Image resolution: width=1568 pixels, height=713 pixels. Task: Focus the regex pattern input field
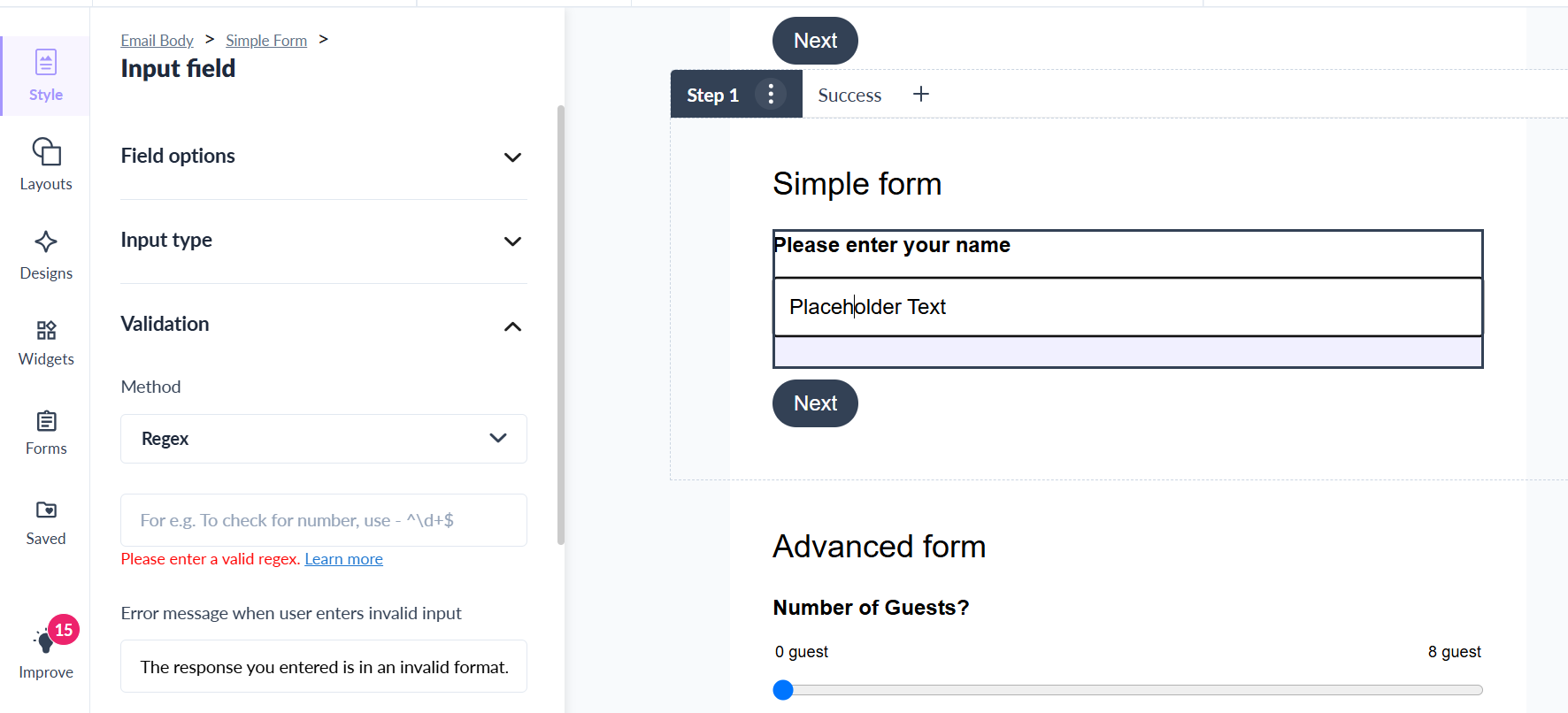click(324, 520)
